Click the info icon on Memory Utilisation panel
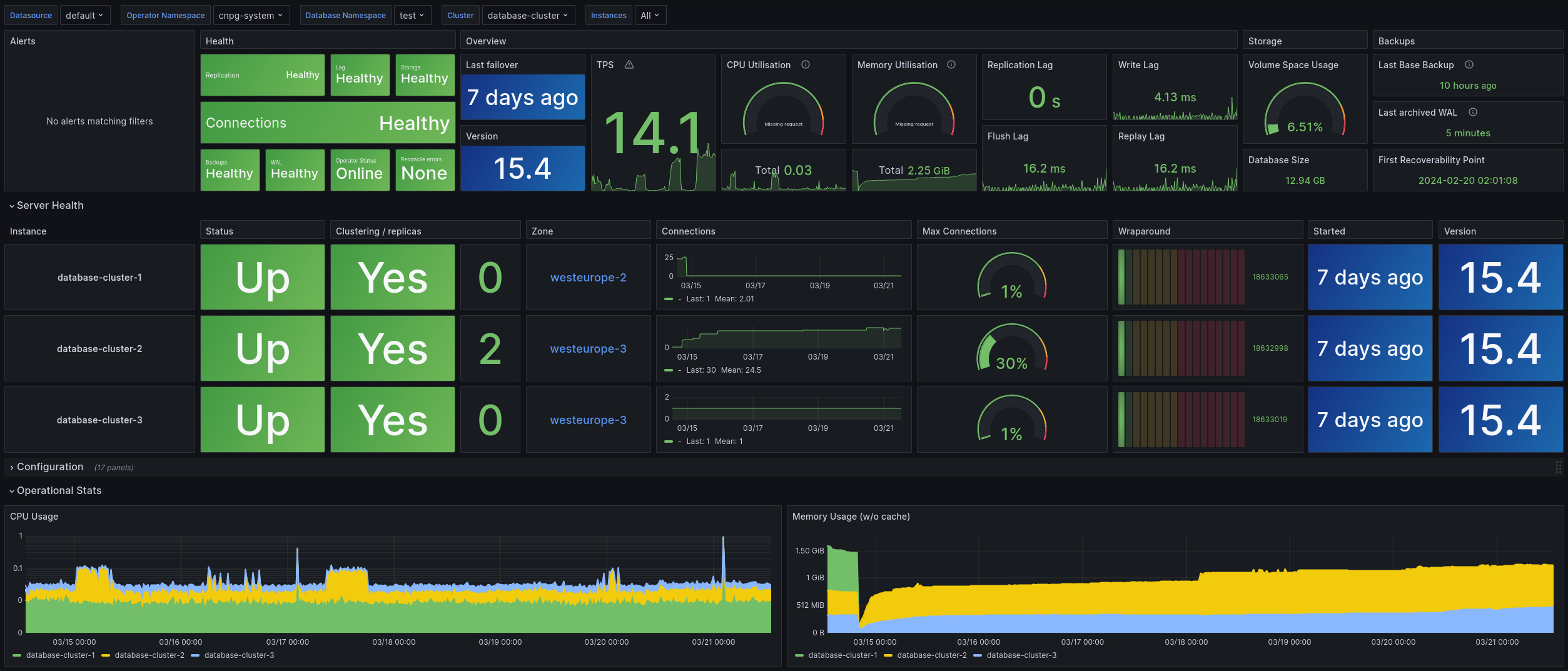 click(x=951, y=64)
